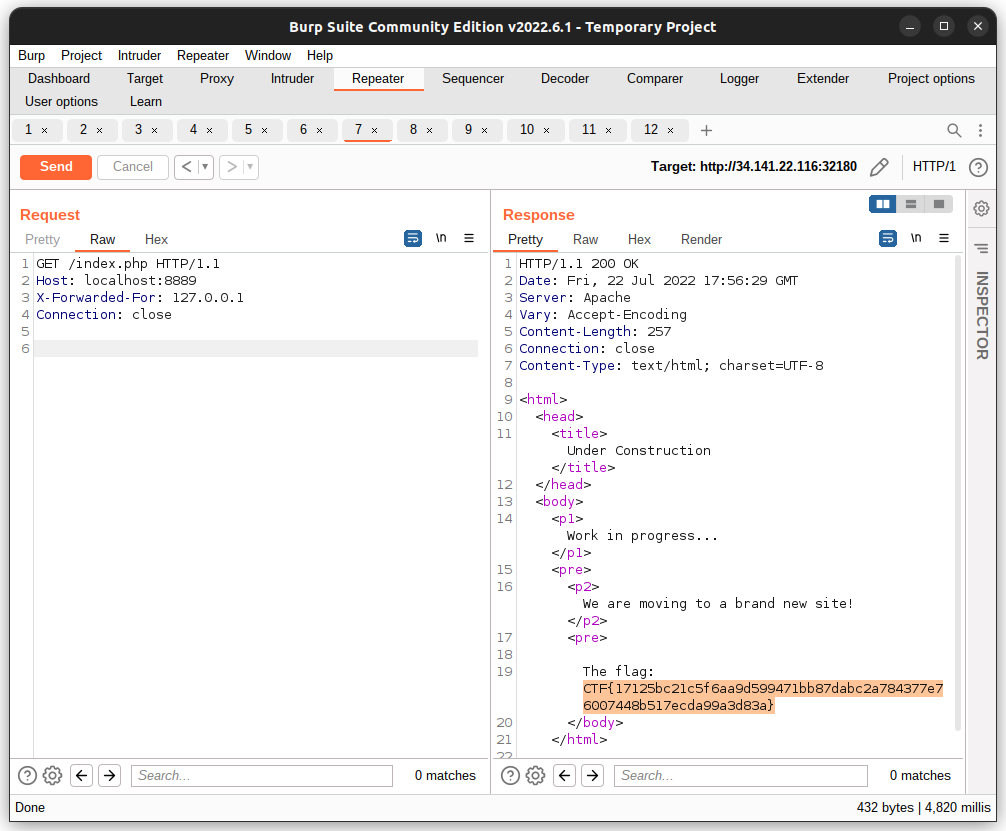Image resolution: width=1006 pixels, height=831 pixels.
Task: Open Inspector settings gear icon
Action: click(981, 208)
